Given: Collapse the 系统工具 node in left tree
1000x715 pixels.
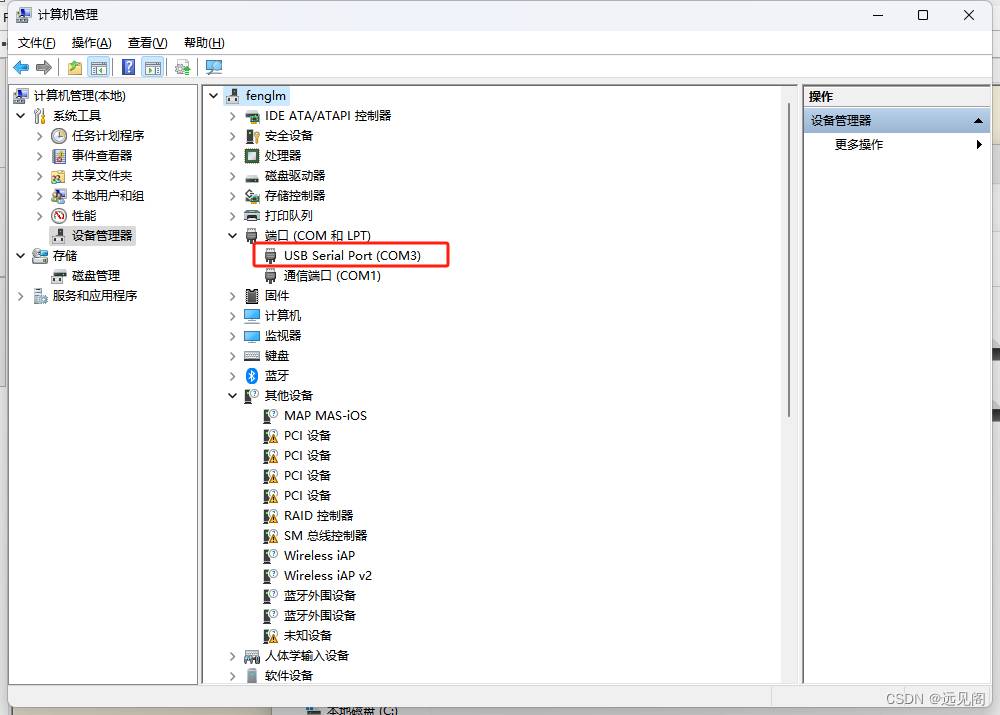Looking at the screenshot, I should 21,116.
